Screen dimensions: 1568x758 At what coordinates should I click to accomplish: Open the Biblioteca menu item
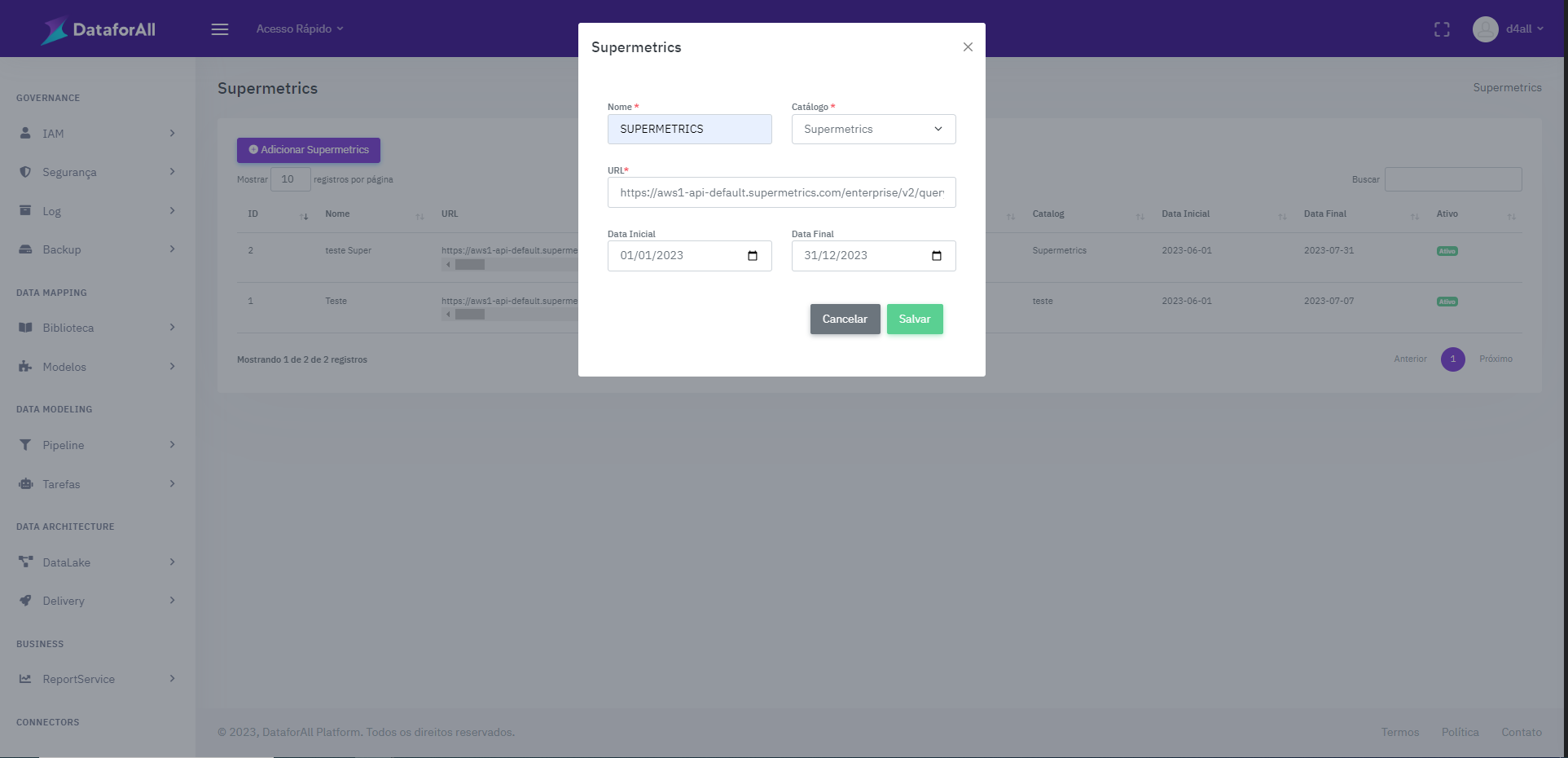[68, 328]
